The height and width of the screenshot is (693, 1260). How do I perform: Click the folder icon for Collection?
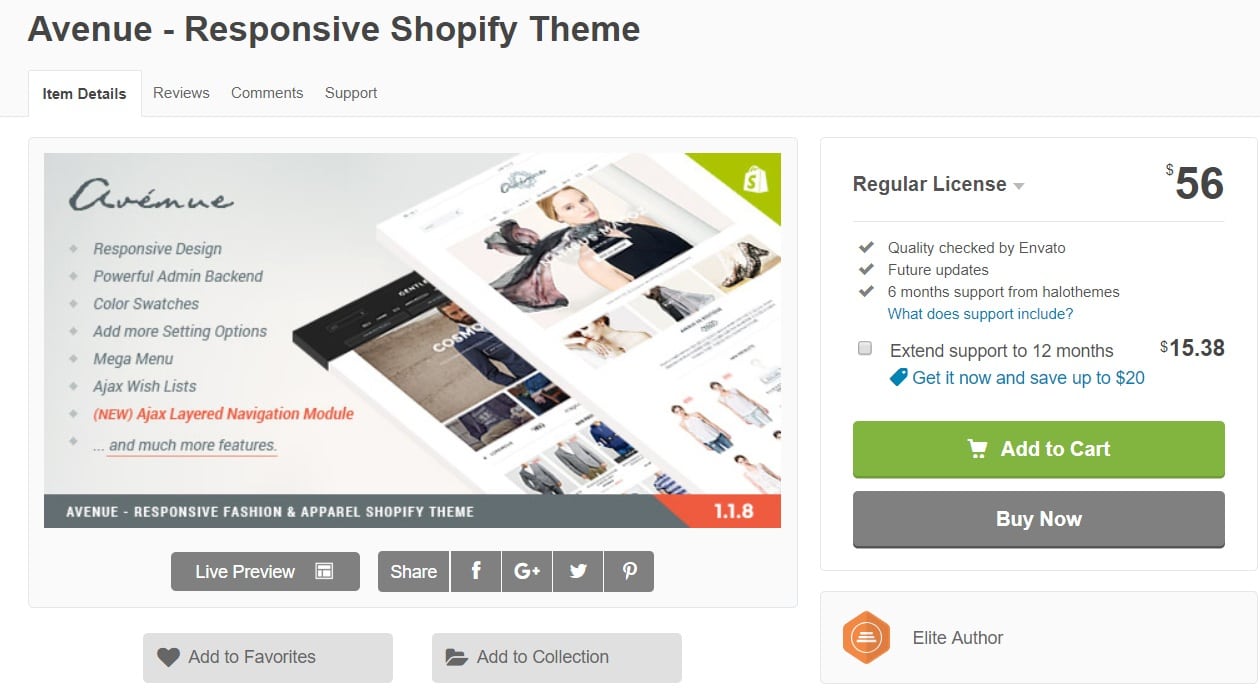pyautogui.click(x=456, y=657)
